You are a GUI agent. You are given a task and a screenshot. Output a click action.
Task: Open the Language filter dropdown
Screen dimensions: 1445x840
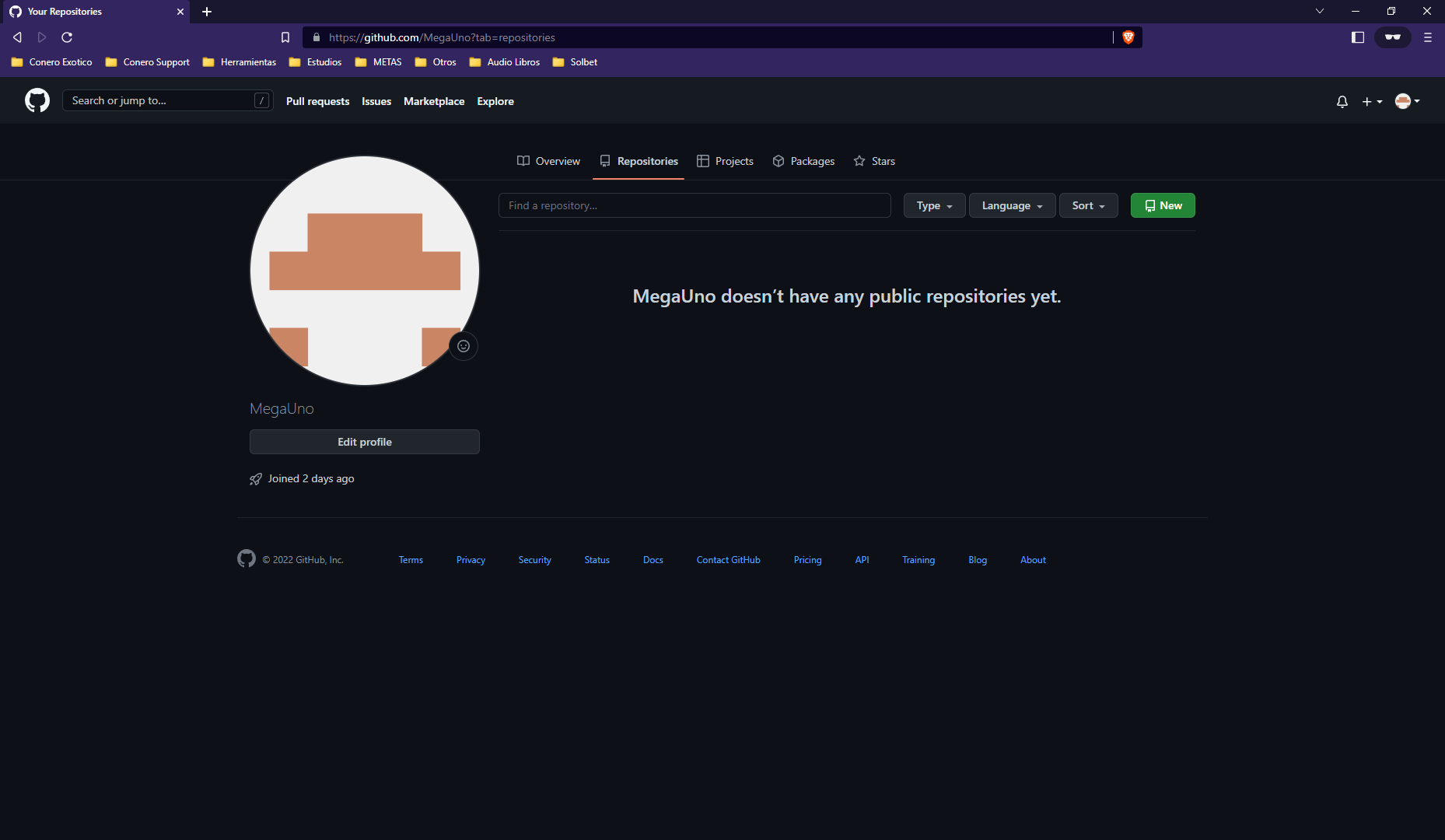pos(1012,205)
